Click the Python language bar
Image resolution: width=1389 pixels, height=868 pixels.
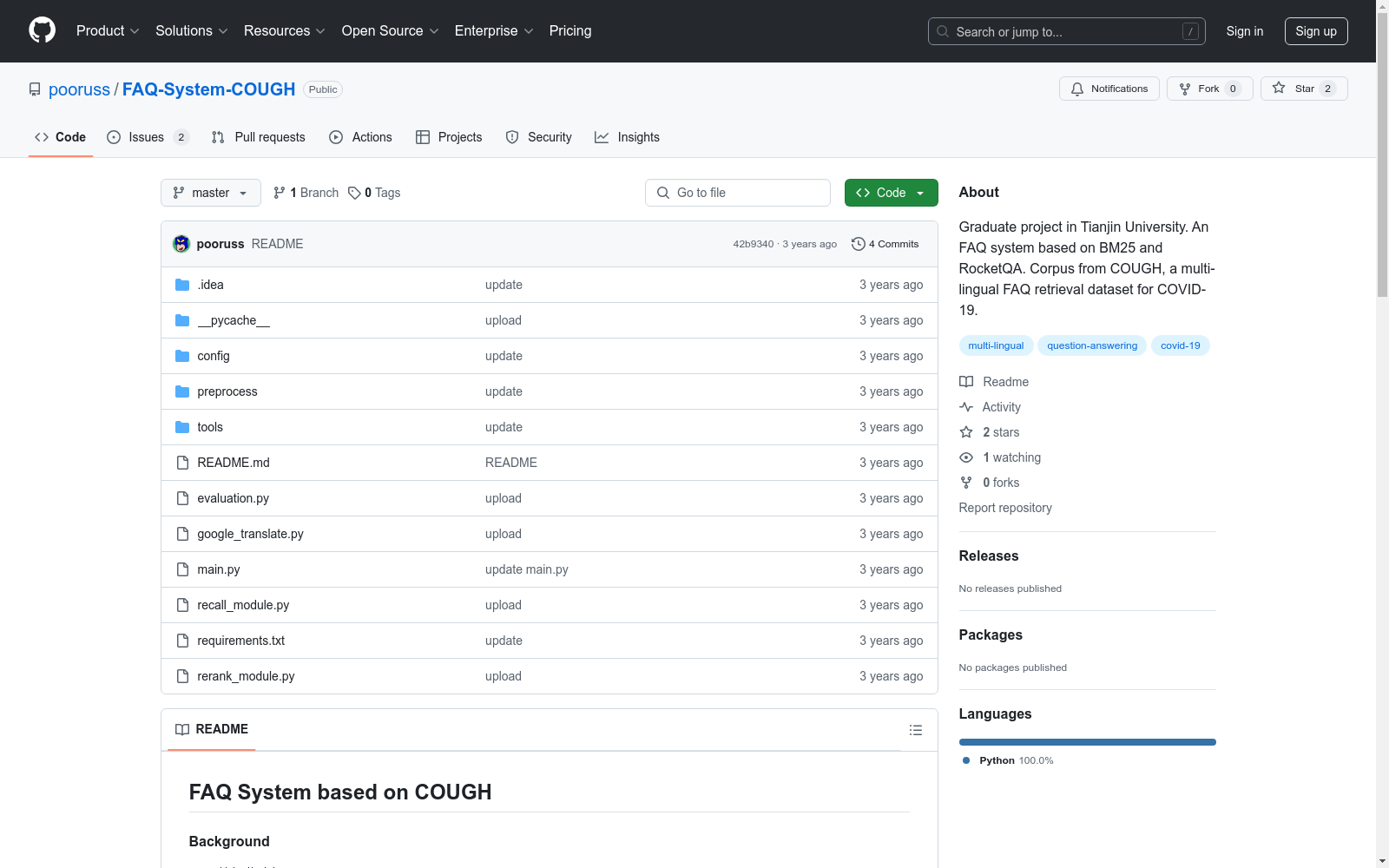pyautogui.click(x=1087, y=742)
